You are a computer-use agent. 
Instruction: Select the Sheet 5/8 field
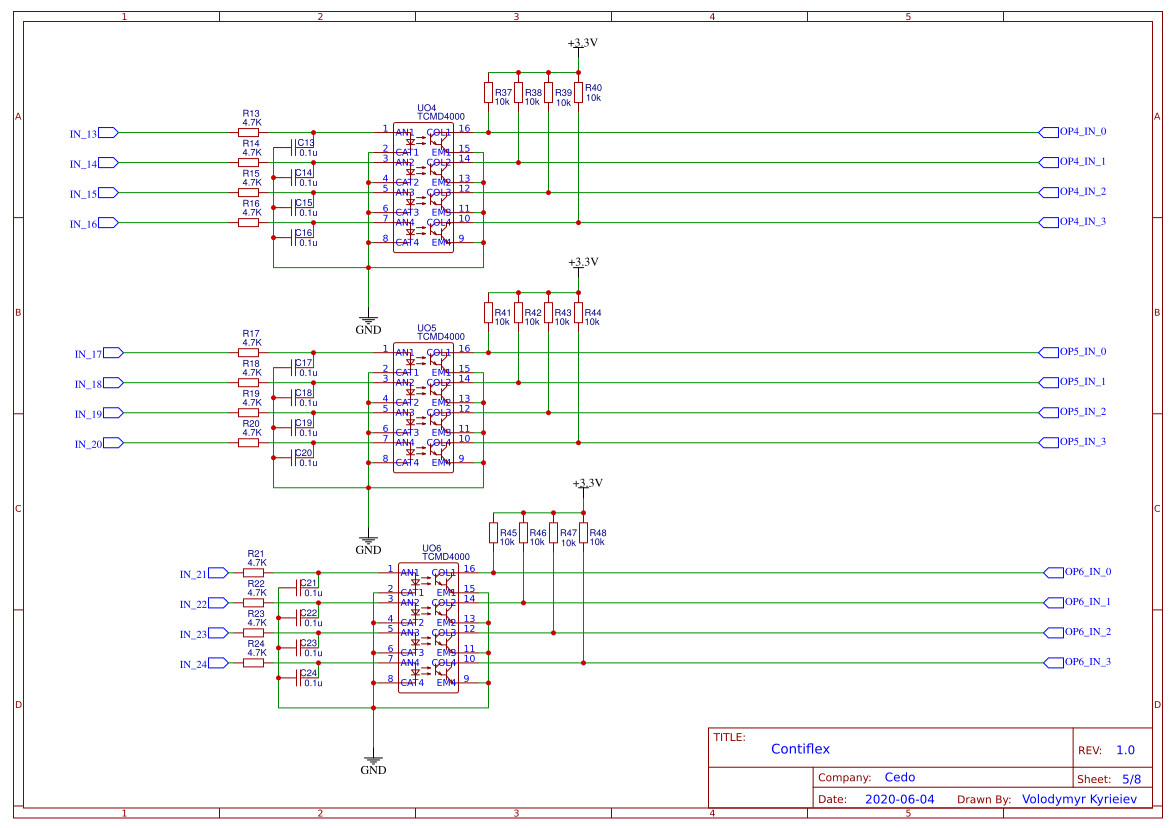pos(1110,777)
